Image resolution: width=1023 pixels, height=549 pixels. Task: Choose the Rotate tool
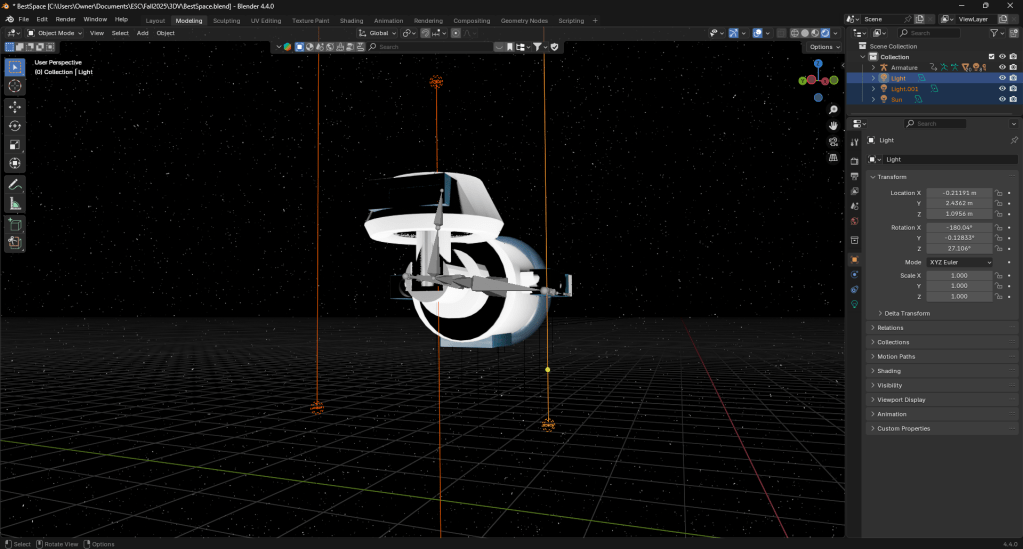click(x=15, y=126)
